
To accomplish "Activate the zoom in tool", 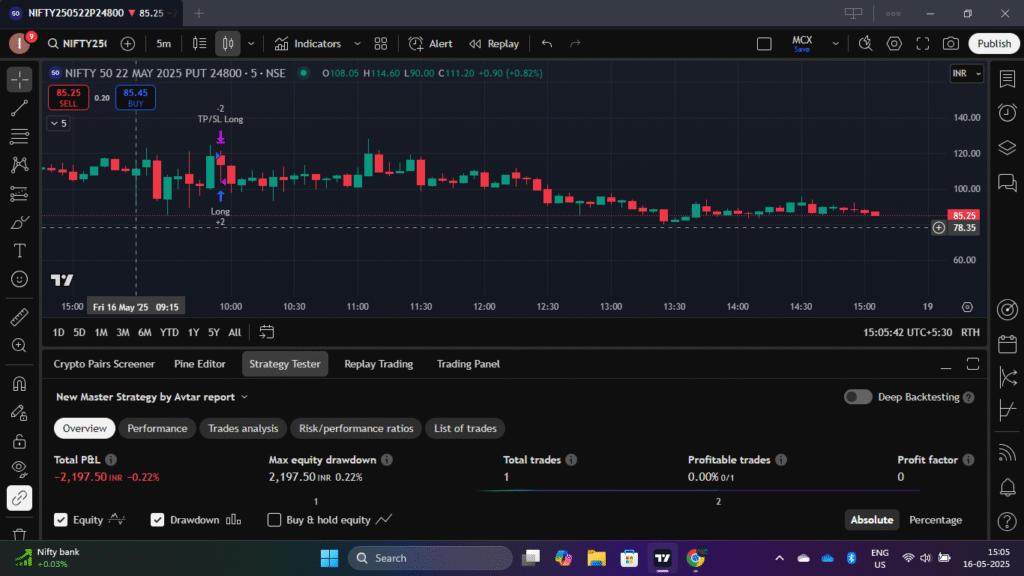I will tap(20, 345).
